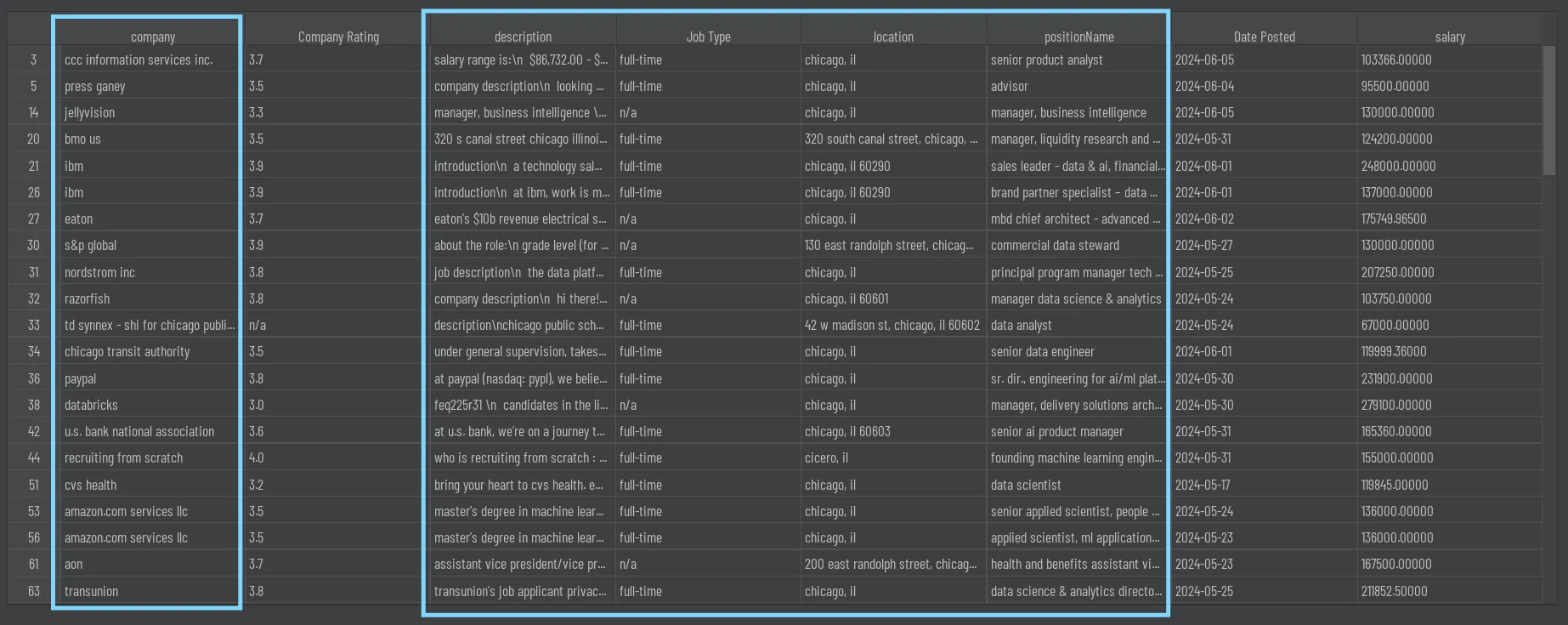Select the 'press ganey' company cell
The image size is (1568, 625).
(152, 86)
